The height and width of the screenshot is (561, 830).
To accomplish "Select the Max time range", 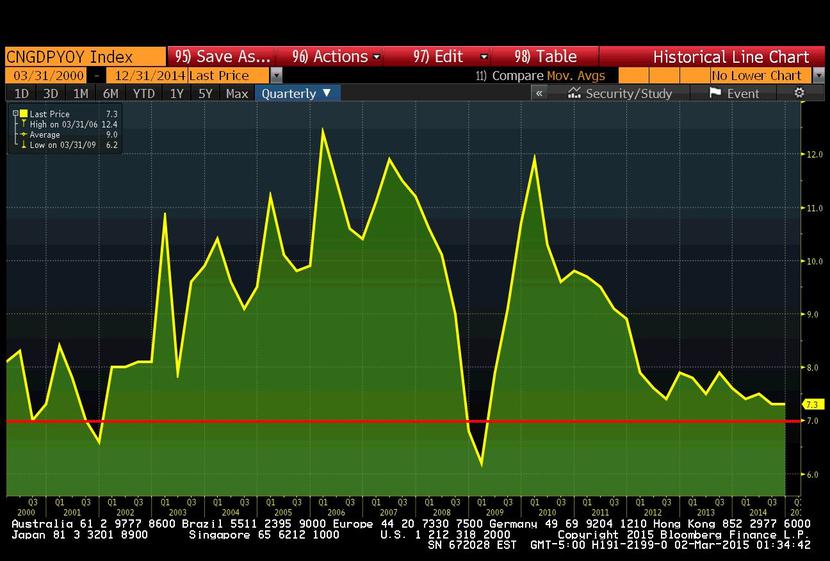I will pyautogui.click(x=237, y=93).
